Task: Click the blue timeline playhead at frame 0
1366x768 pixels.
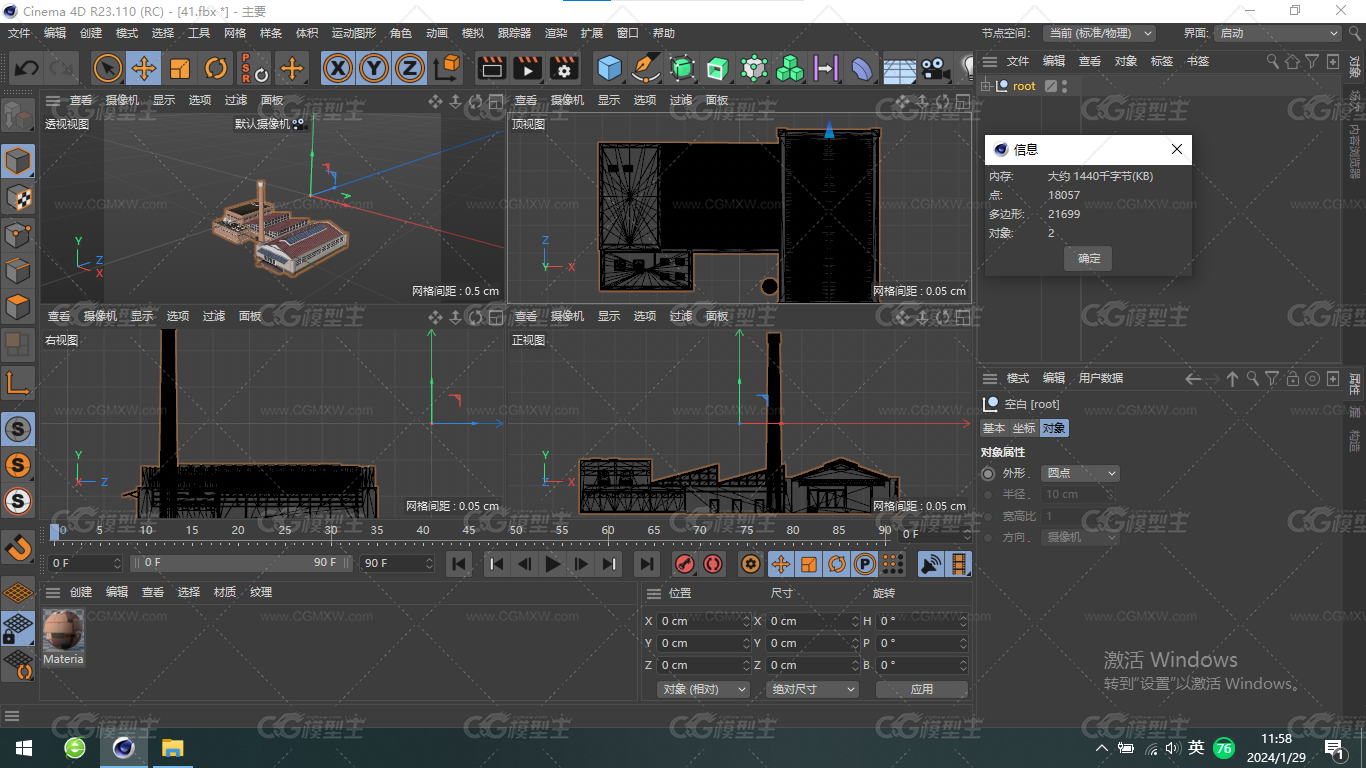Action: [56, 531]
